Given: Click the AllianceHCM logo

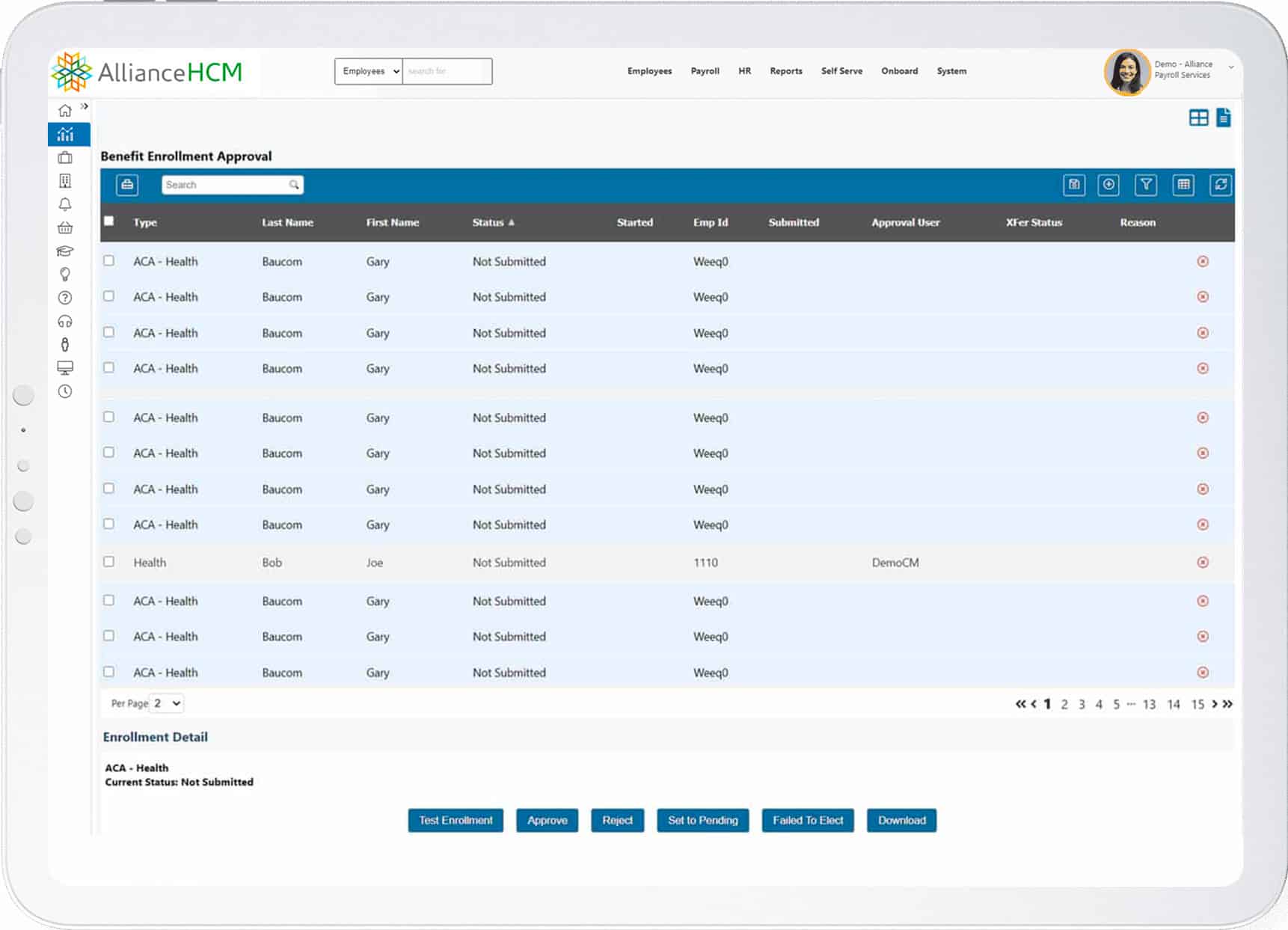Looking at the screenshot, I should 147,72.
